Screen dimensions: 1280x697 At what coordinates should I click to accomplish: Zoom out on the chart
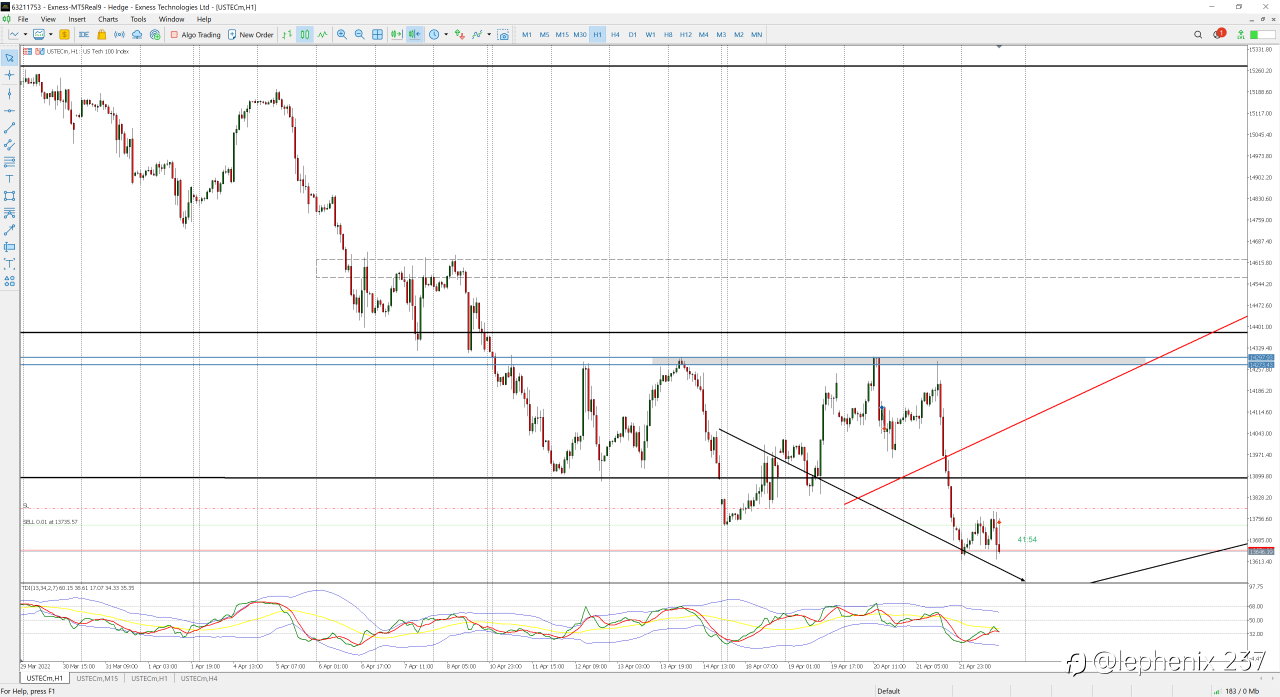click(359, 34)
